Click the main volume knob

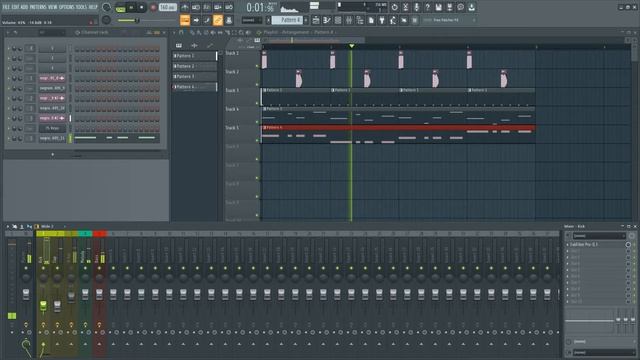106,7
